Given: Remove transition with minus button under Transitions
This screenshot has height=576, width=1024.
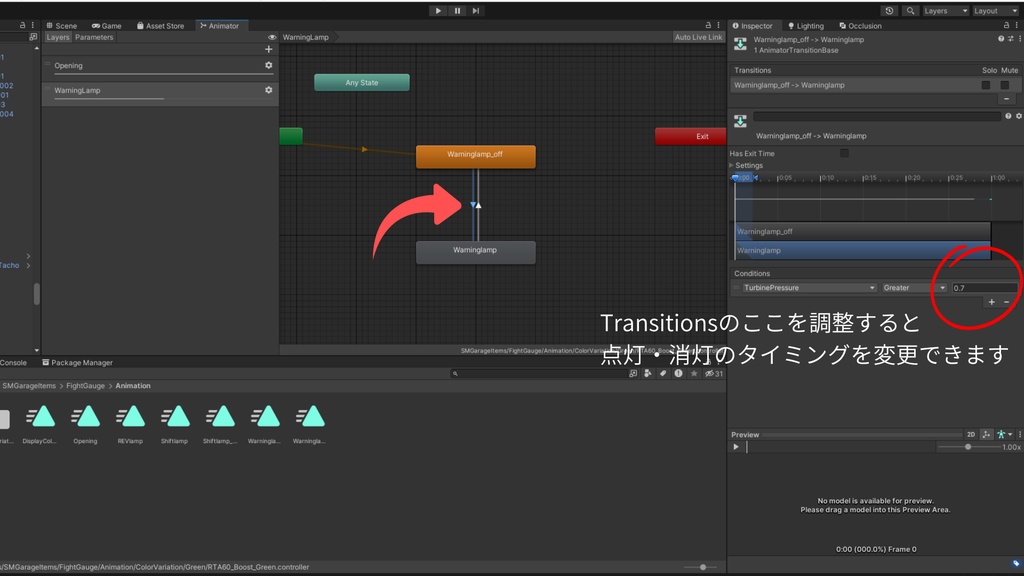Looking at the screenshot, I should (1006, 99).
